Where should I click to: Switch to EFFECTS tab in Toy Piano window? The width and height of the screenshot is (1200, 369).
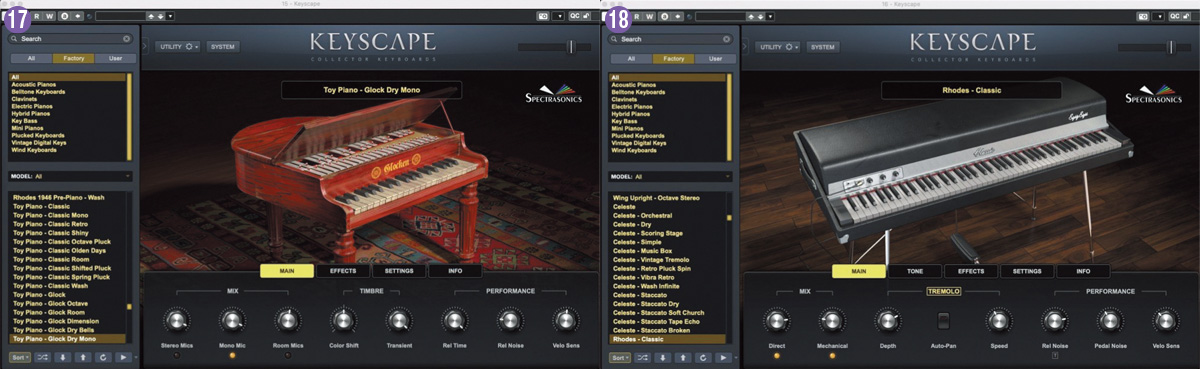coord(344,271)
